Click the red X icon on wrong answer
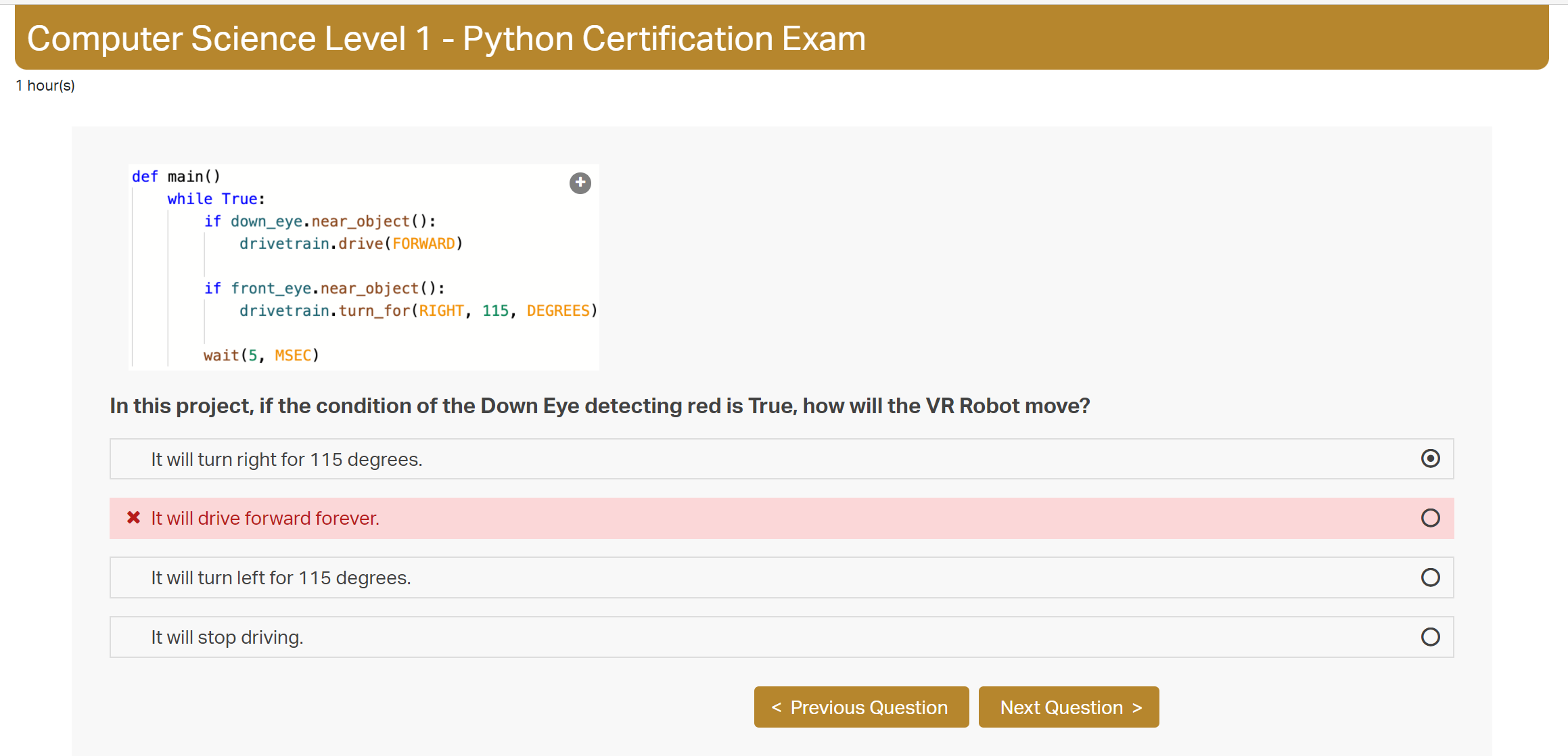The image size is (1568, 756). (x=134, y=518)
